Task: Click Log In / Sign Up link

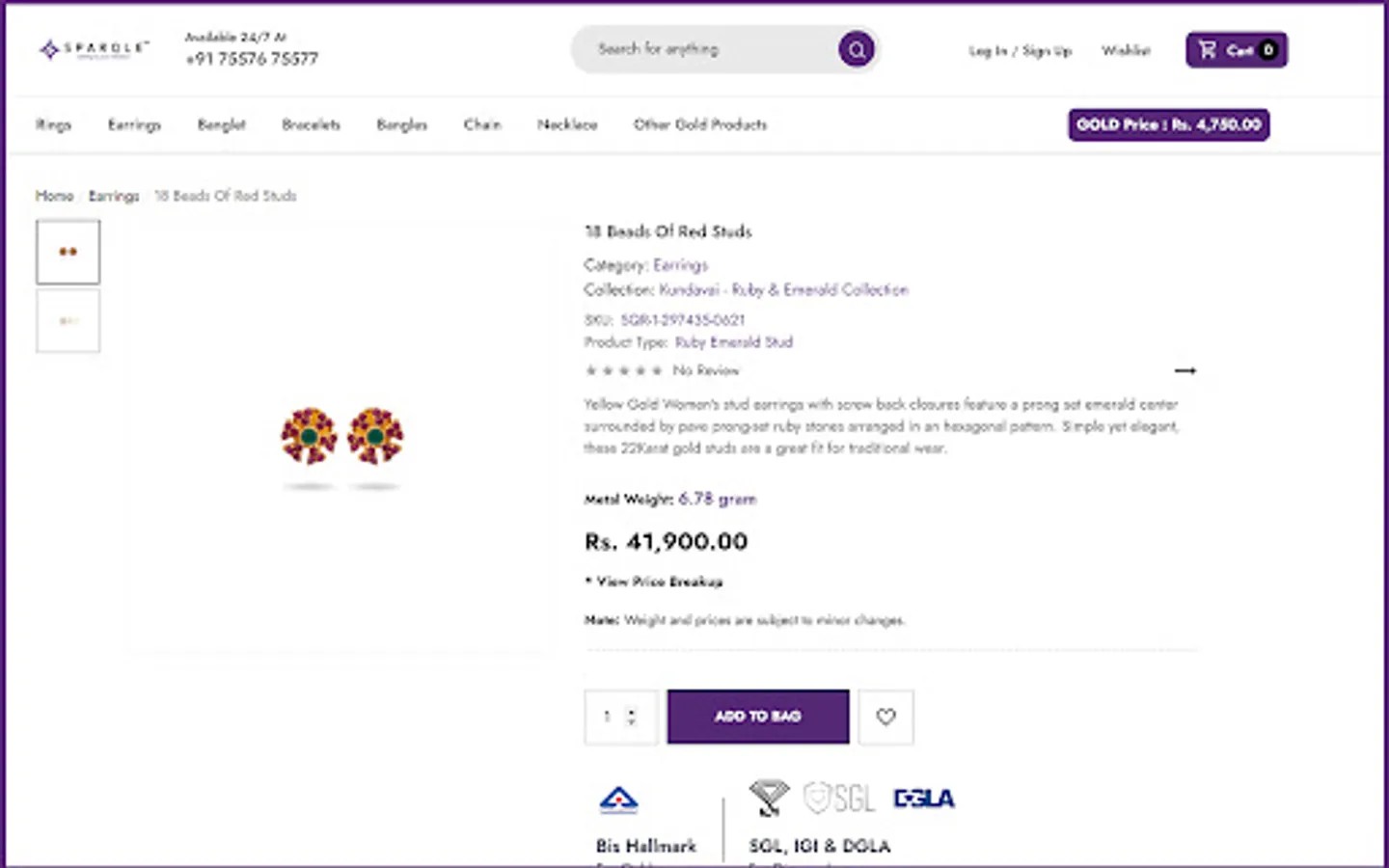Action: click(x=1020, y=50)
